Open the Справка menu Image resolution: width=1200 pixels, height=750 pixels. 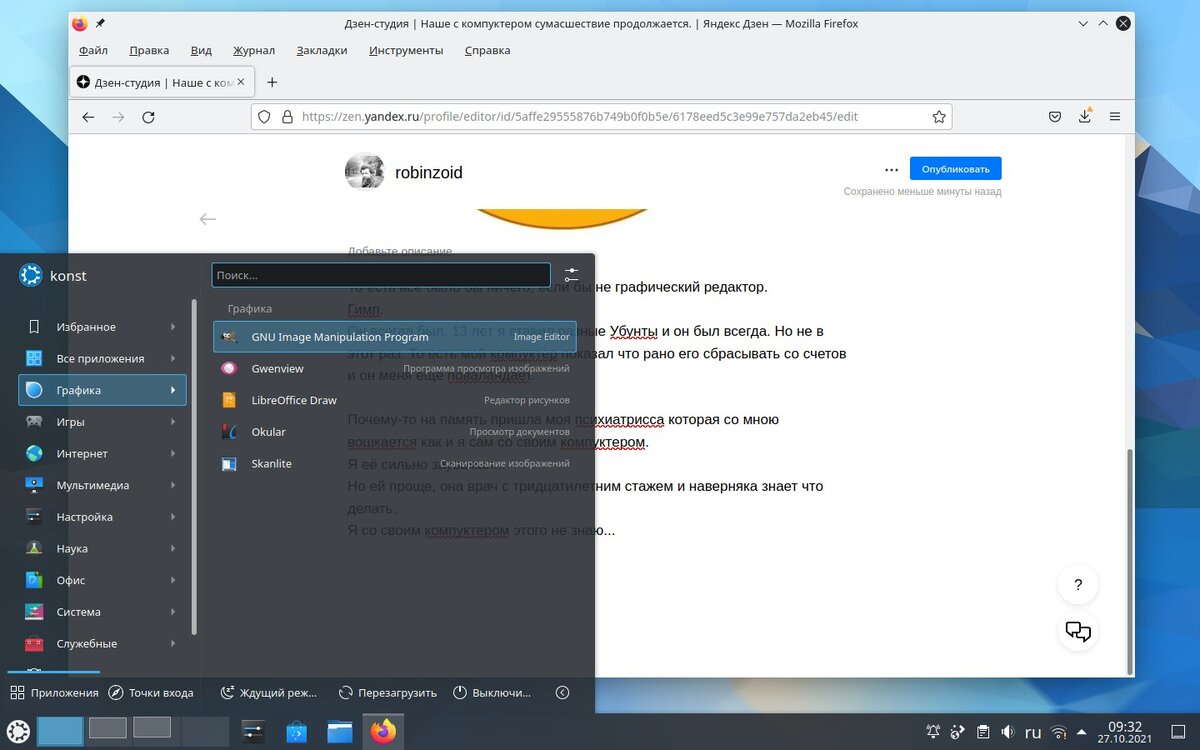pyautogui.click(x=487, y=50)
